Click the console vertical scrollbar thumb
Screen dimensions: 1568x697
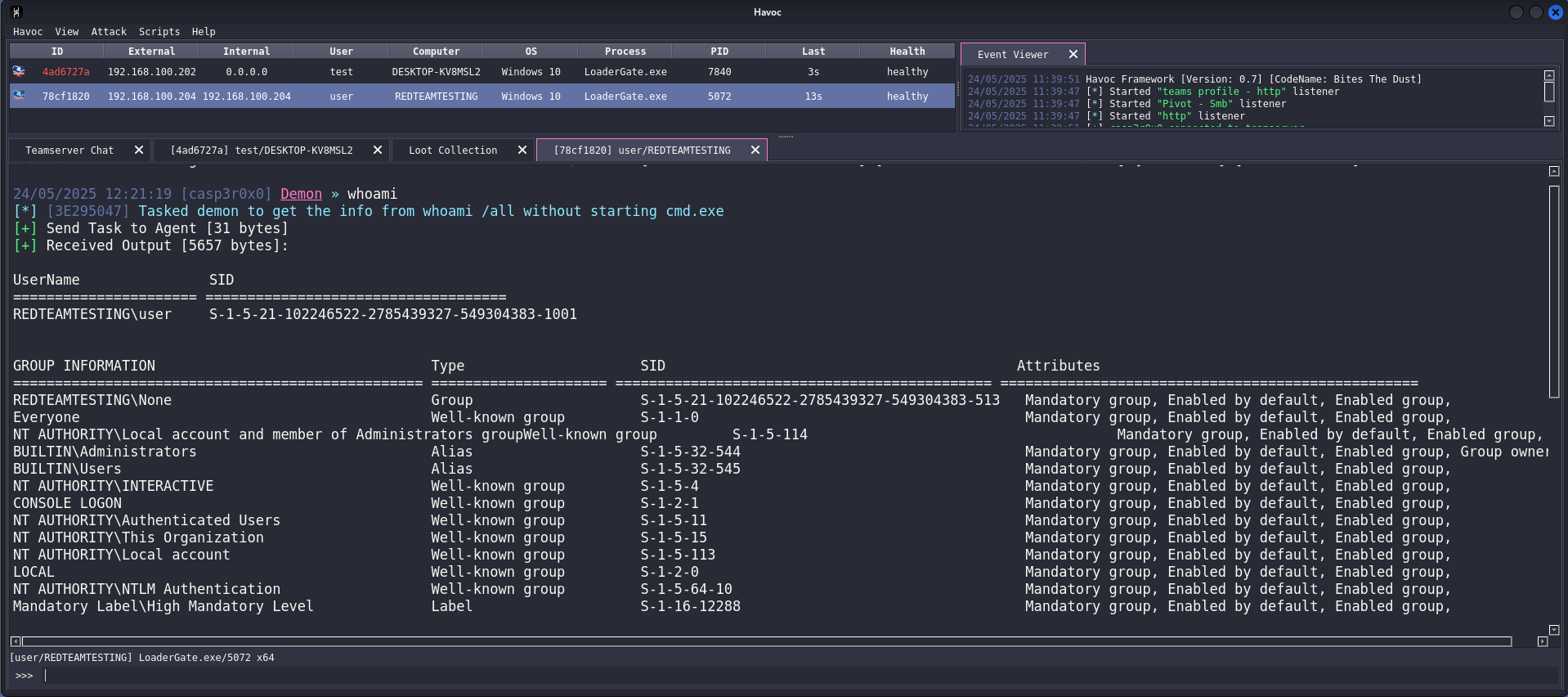click(1554, 291)
